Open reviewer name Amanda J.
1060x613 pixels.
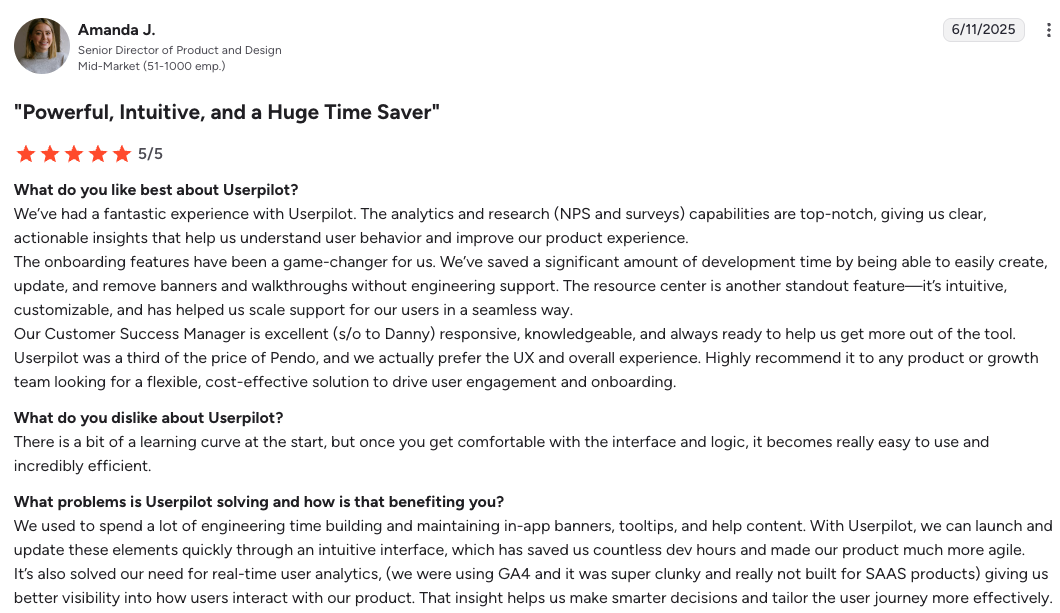coord(116,30)
